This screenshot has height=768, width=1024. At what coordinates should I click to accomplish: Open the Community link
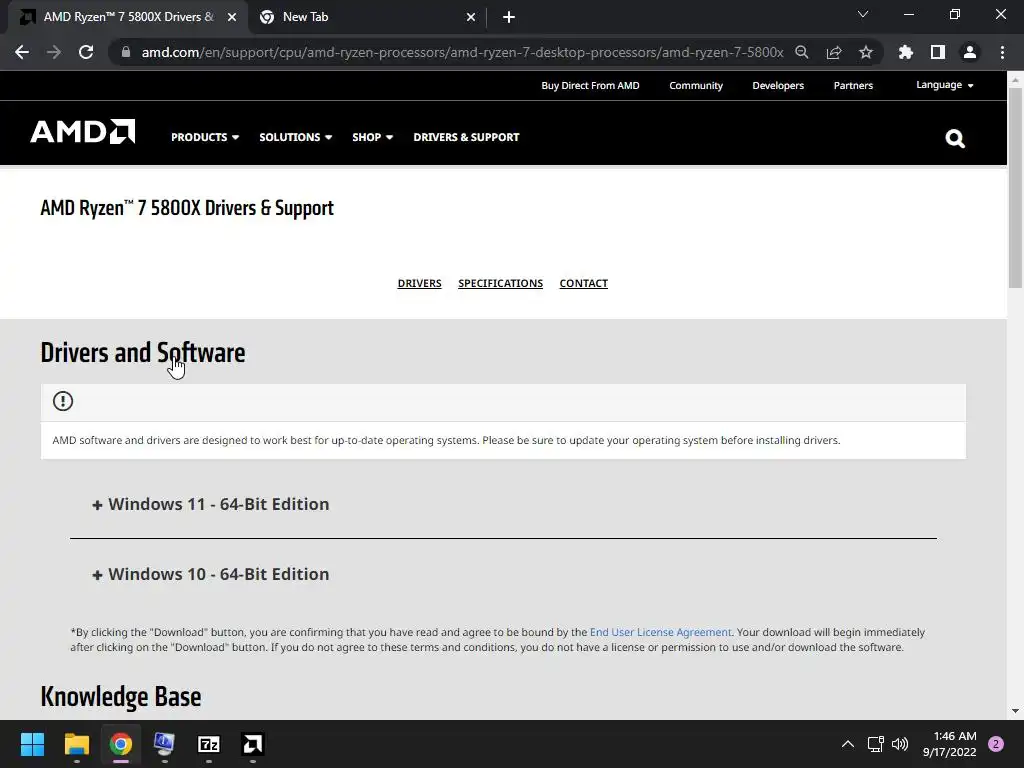(696, 86)
